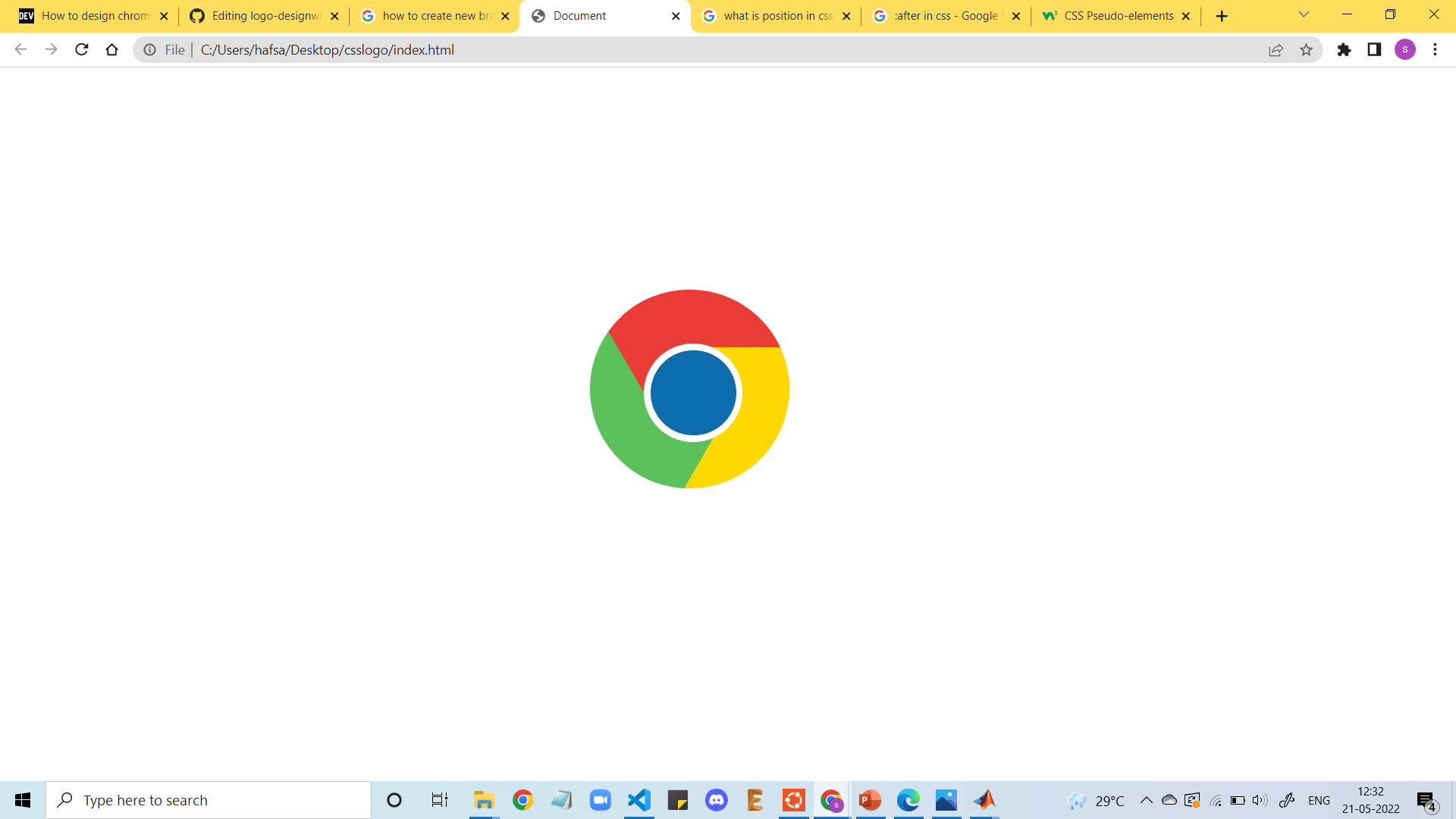The height and width of the screenshot is (819, 1456).
Task: Open the tab search dropdown arrow
Action: click(1303, 15)
